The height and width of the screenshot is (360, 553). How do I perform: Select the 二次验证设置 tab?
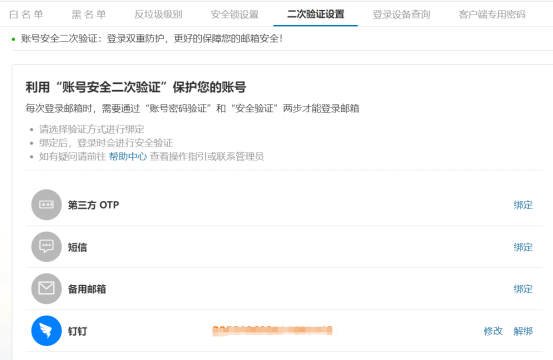pyautogui.click(x=316, y=14)
